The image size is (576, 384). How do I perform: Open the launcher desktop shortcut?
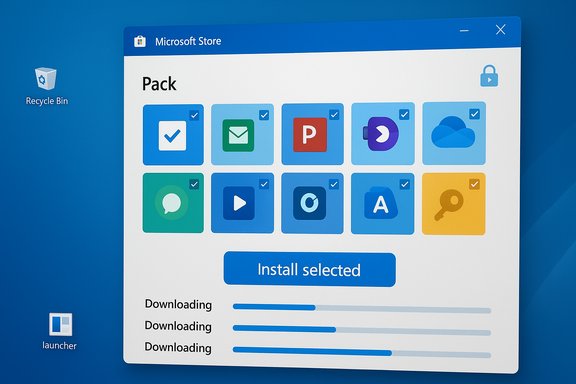tap(61, 324)
